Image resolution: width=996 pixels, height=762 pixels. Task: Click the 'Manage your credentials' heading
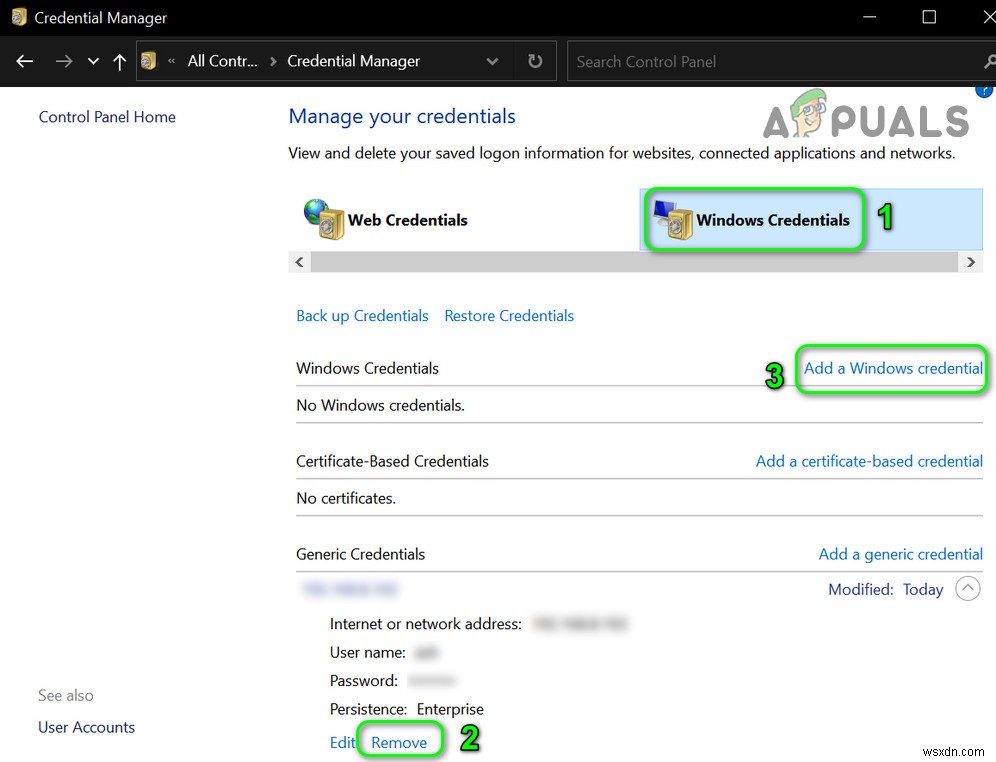click(x=401, y=116)
